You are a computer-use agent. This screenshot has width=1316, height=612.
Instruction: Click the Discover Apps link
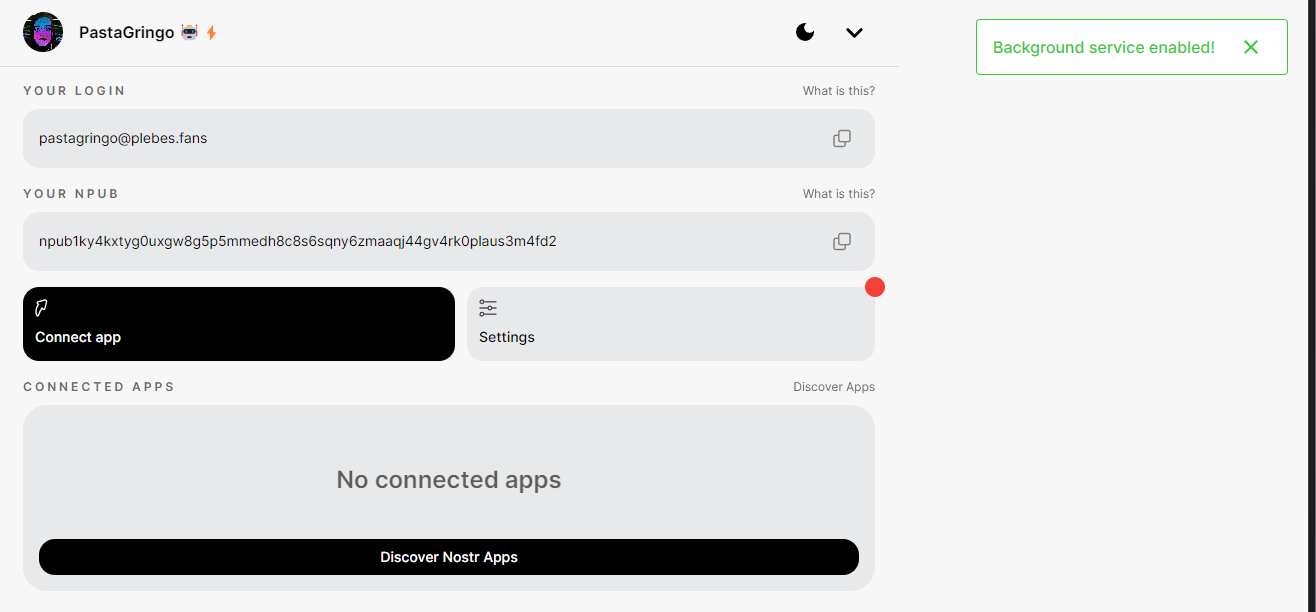point(834,387)
